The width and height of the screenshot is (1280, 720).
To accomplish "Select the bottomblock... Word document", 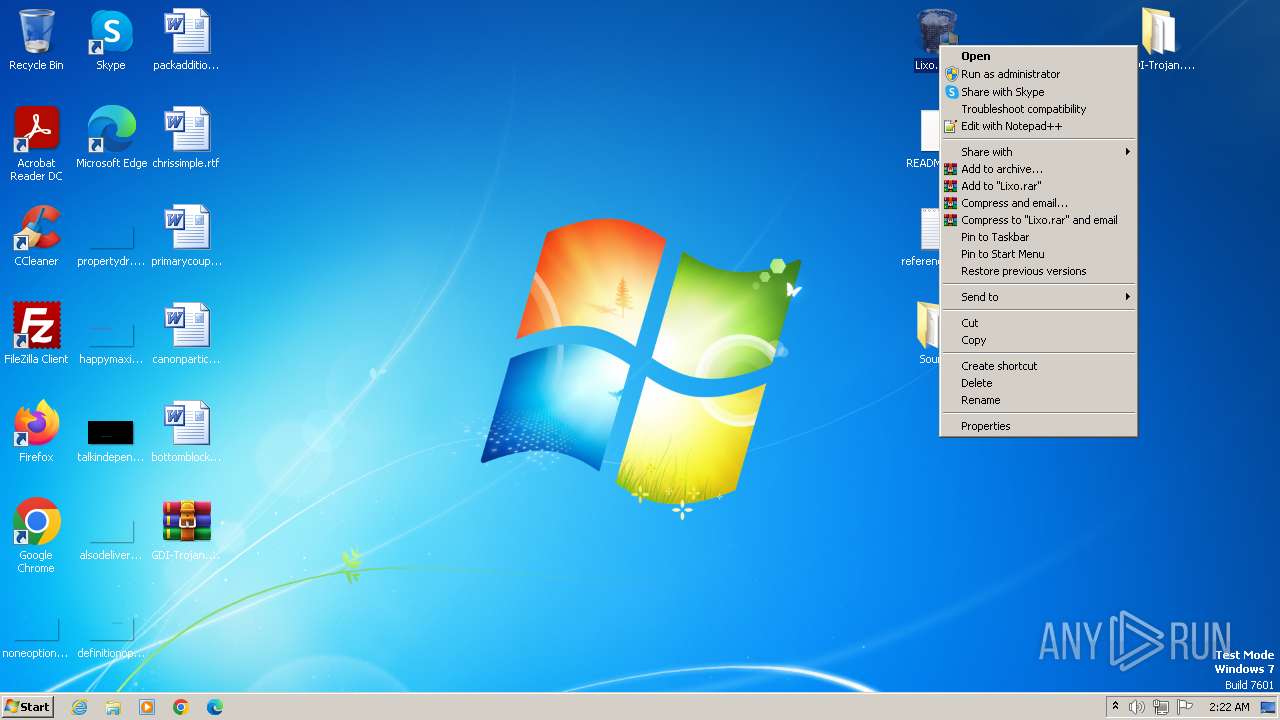I will 186,433.
